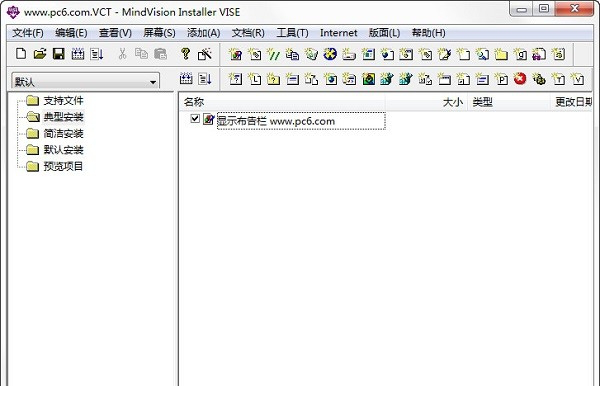Click the red circle X stop icon

[520, 78]
